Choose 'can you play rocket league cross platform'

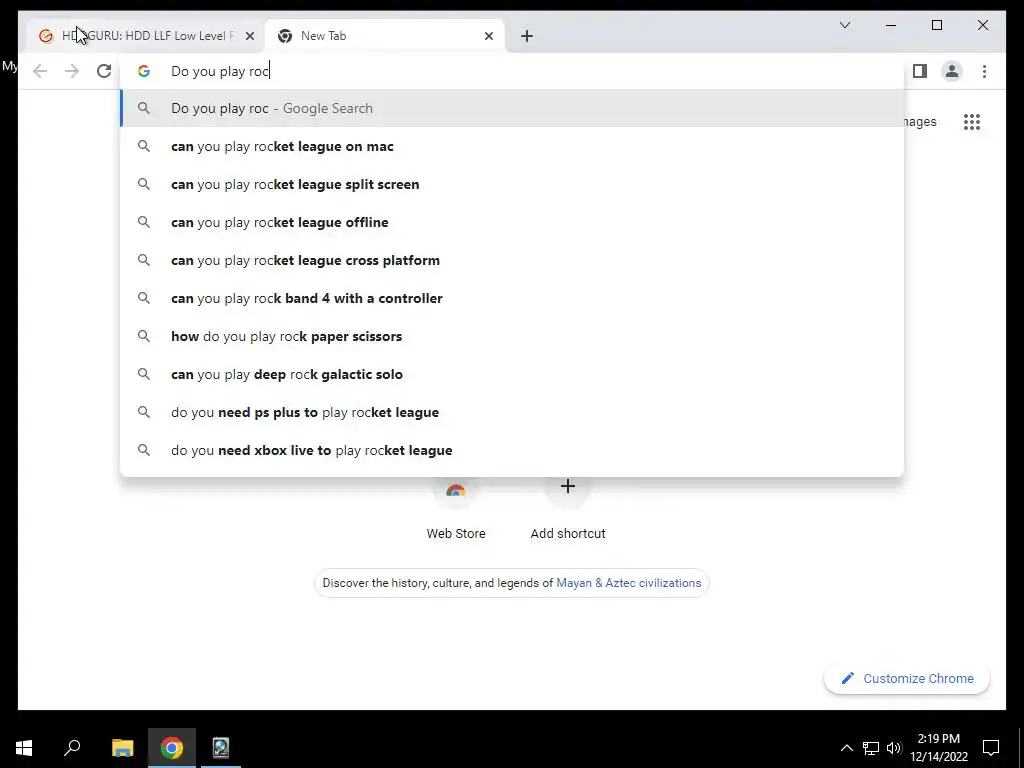512,260
